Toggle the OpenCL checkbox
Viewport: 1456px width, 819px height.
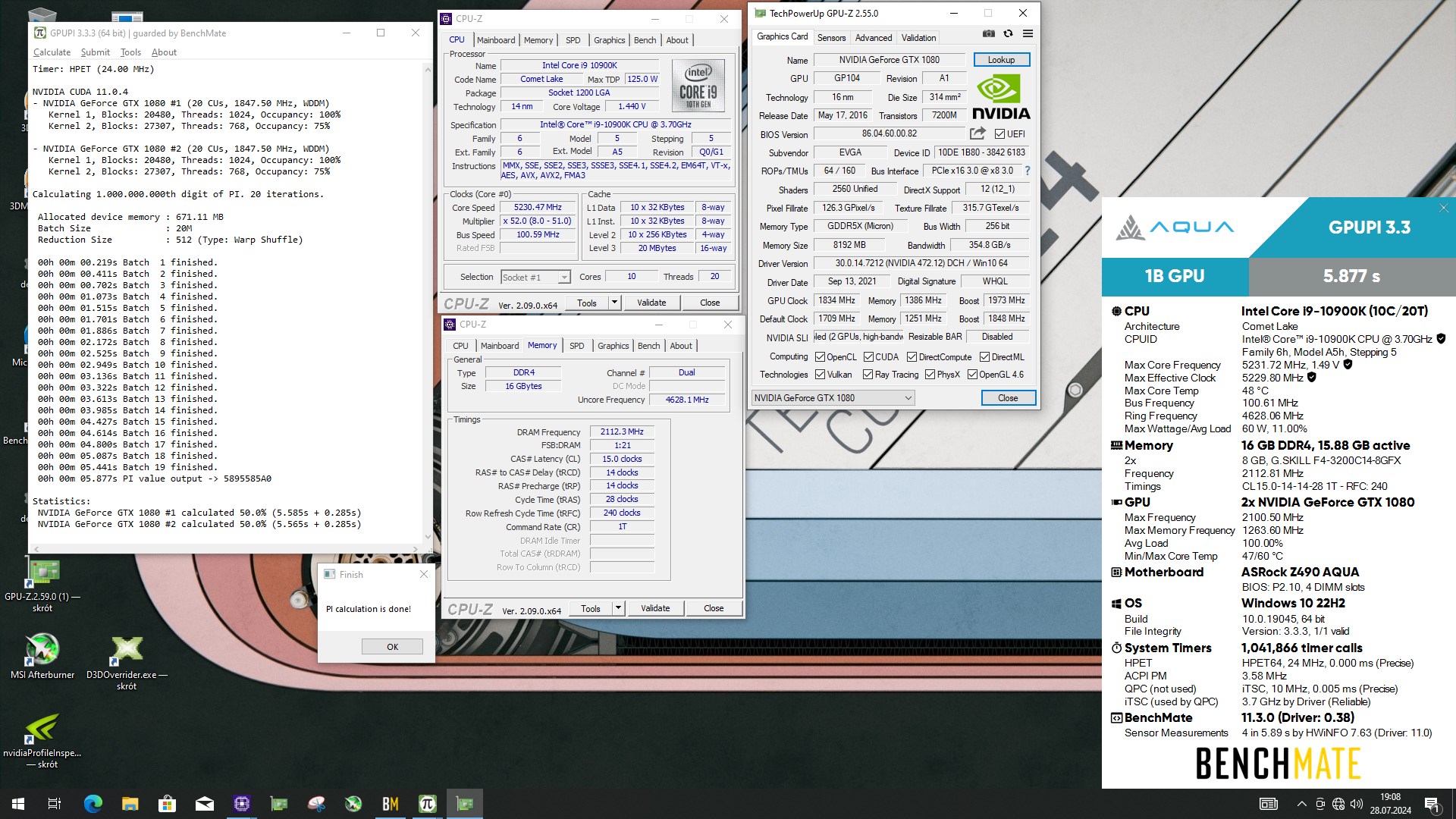coord(820,357)
